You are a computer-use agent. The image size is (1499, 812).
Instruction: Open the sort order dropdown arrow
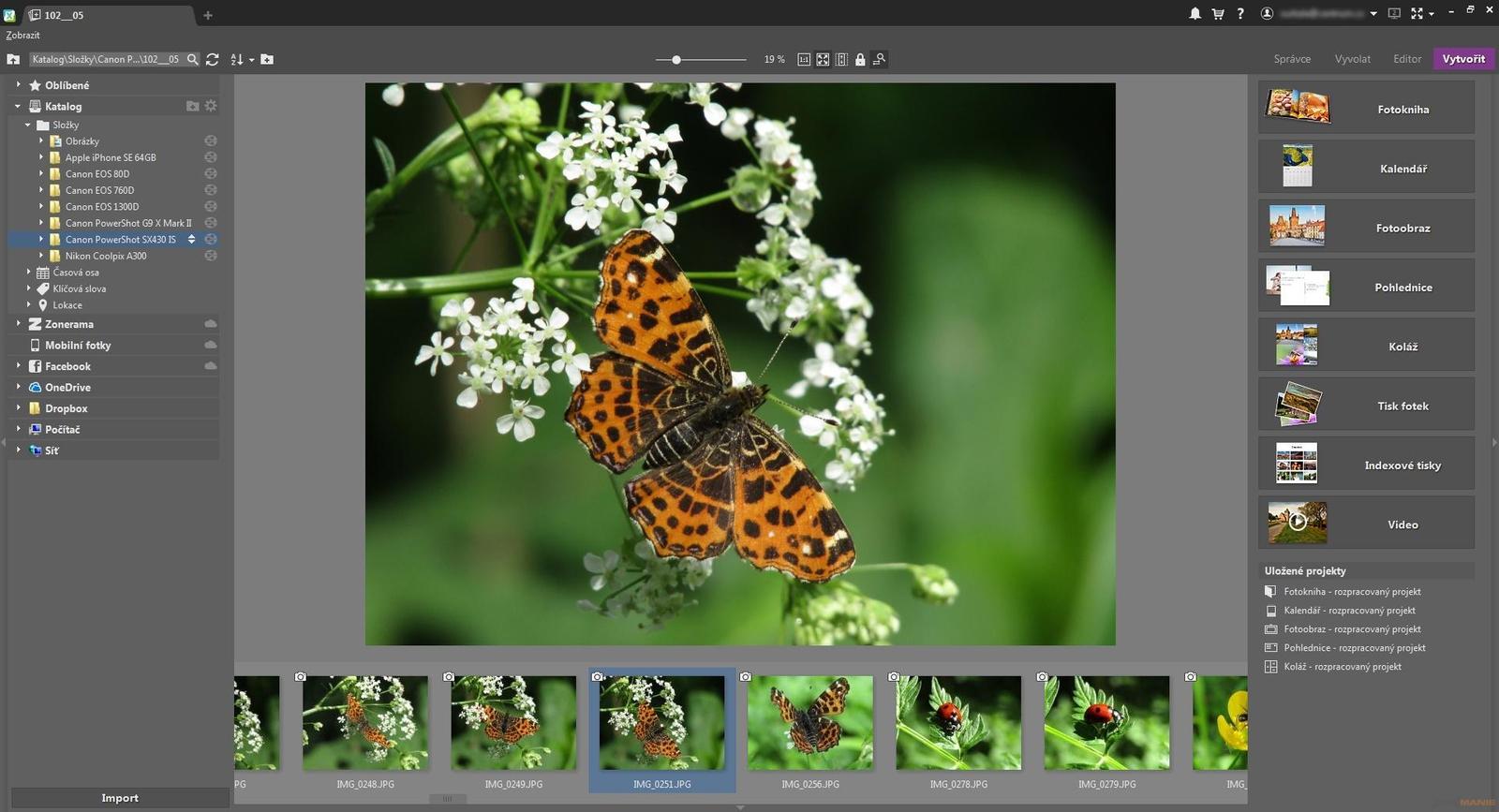click(x=252, y=60)
